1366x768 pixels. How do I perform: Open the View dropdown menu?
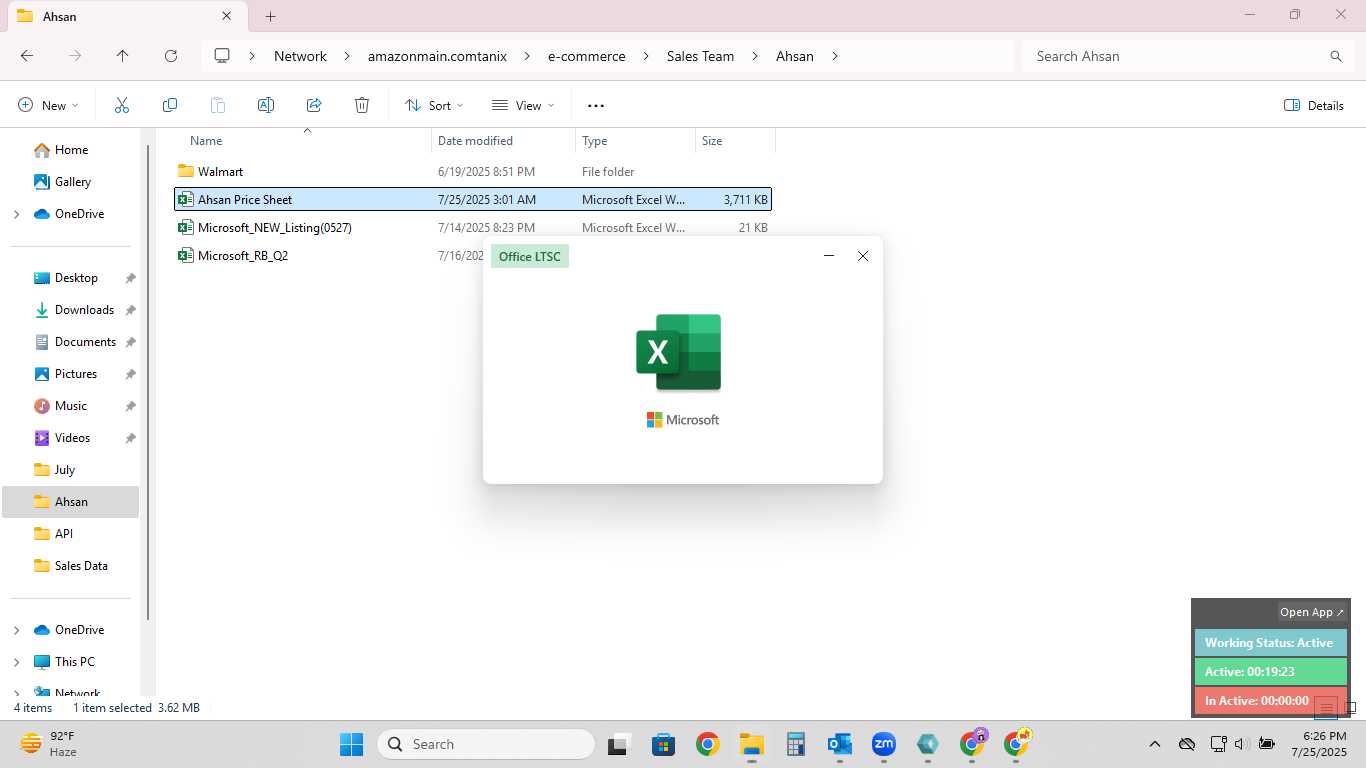coord(523,105)
